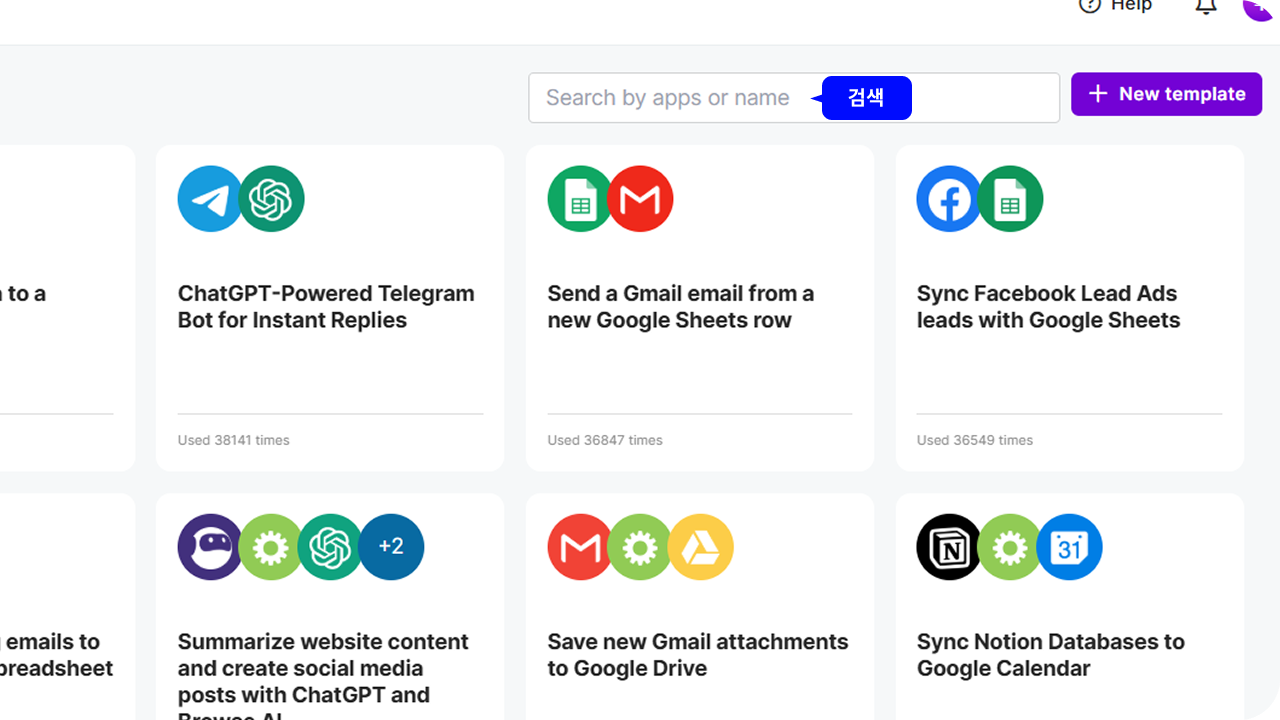Click the ChatGPT icon on the Summarize website content card
1280x720 pixels.
[x=330, y=547]
